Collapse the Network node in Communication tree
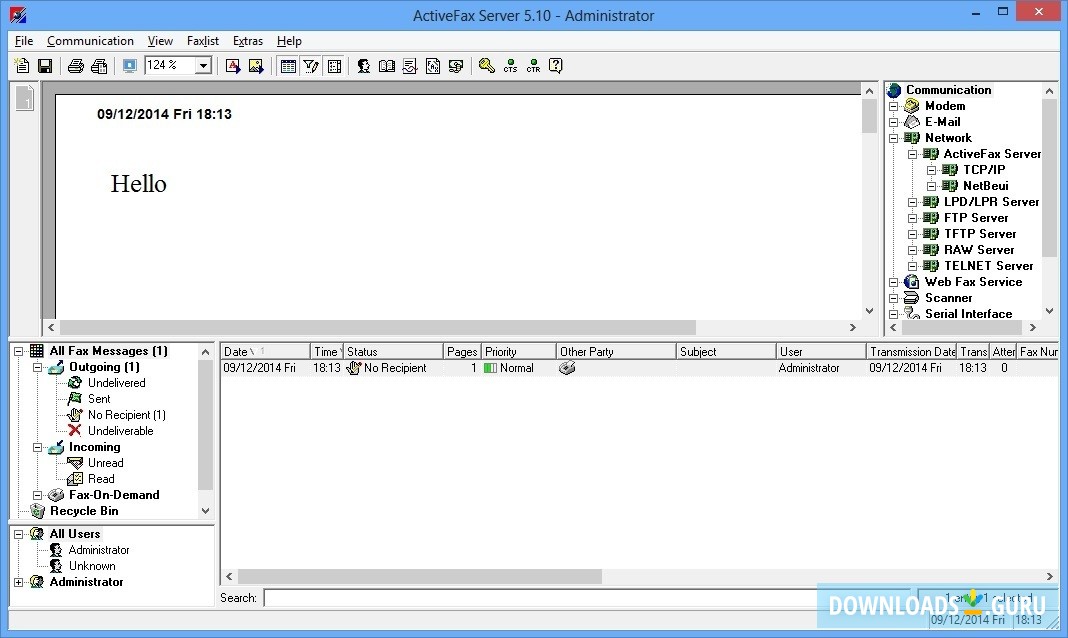The height and width of the screenshot is (638, 1068). click(x=894, y=138)
